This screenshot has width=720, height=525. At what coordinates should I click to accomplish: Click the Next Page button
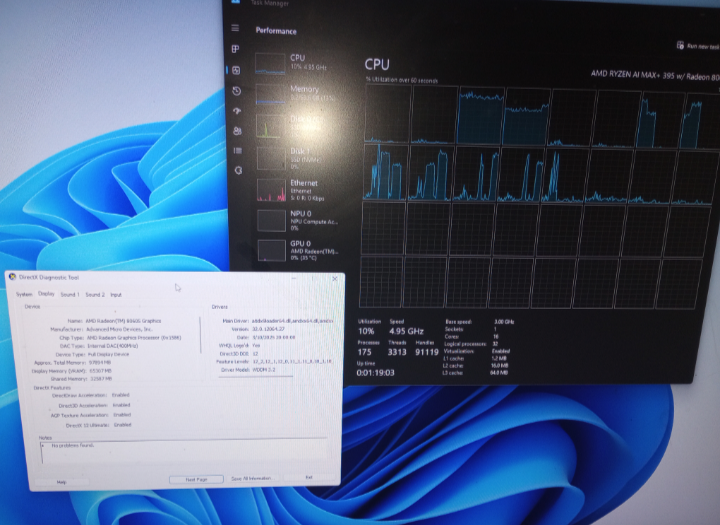click(x=197, y=479)
